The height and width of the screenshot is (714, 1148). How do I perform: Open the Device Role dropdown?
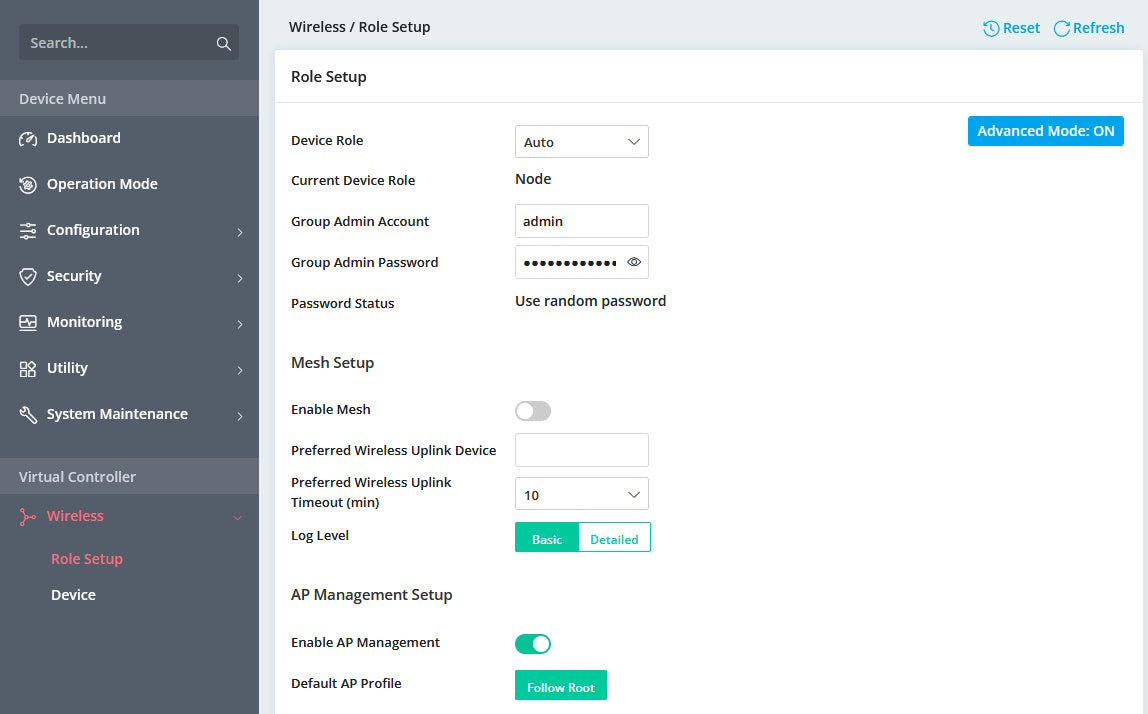(582, 142)
